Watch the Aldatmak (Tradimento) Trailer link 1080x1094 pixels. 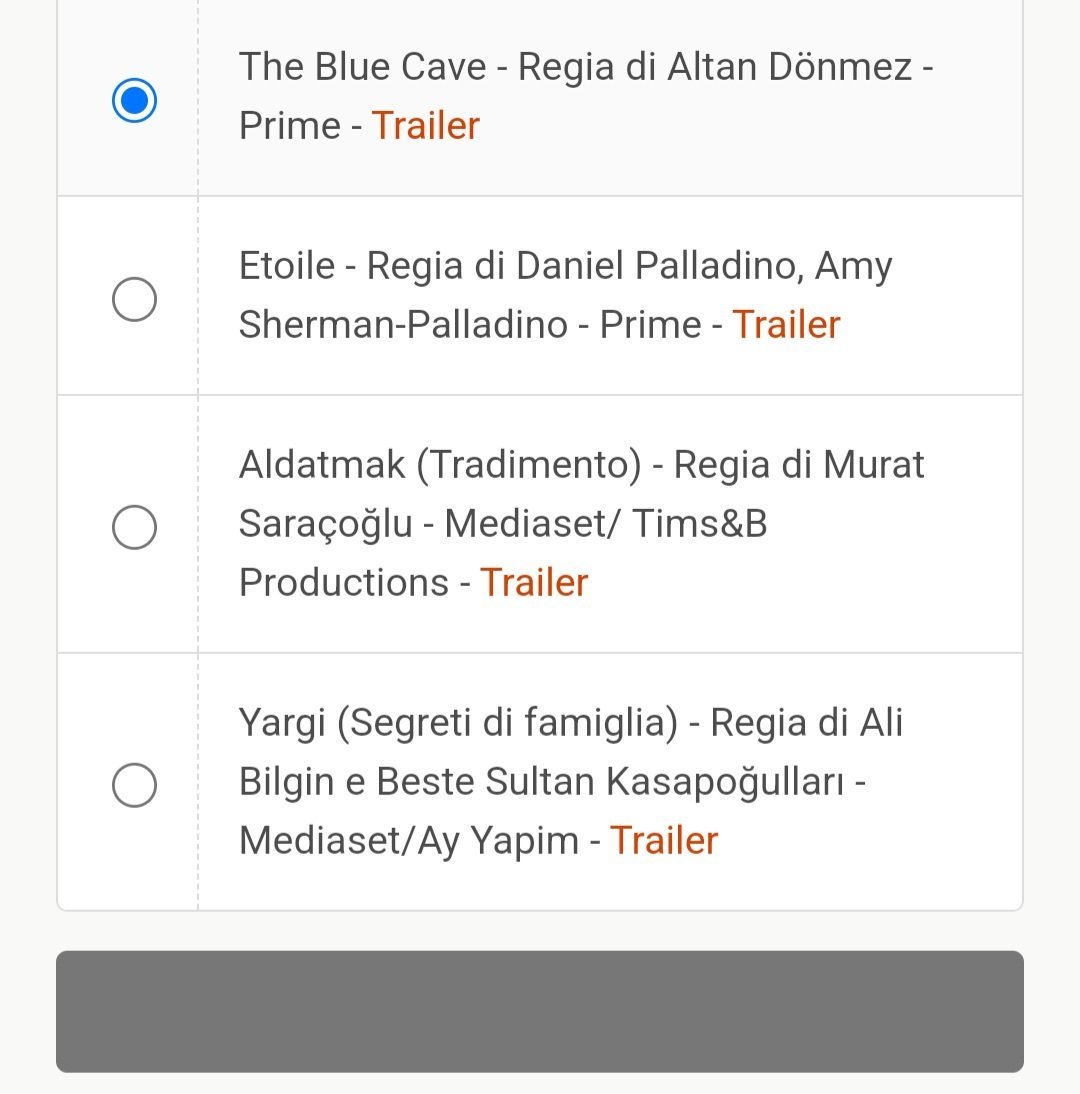tap(534, 583)
